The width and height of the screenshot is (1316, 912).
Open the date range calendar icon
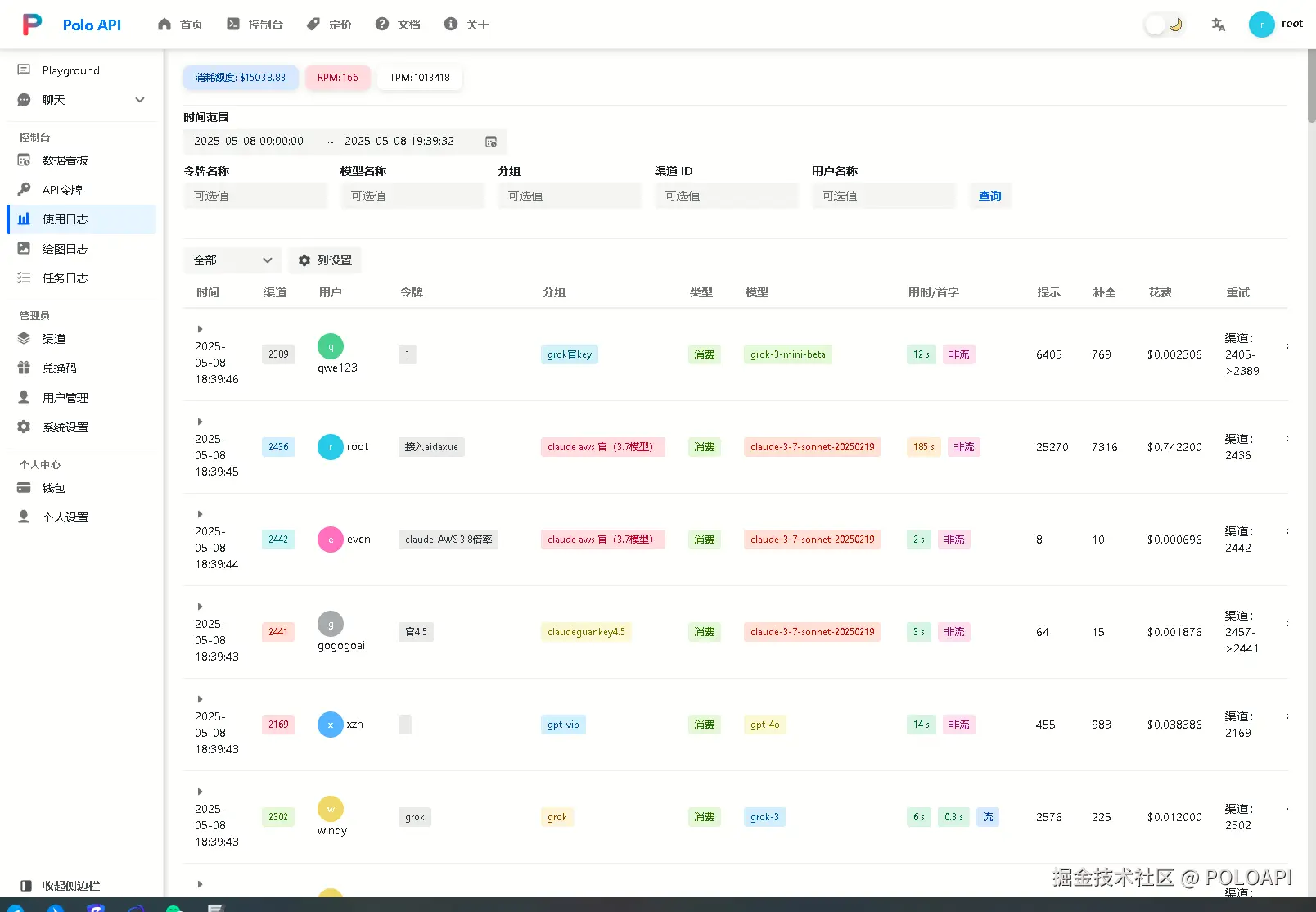click(491, 142)
